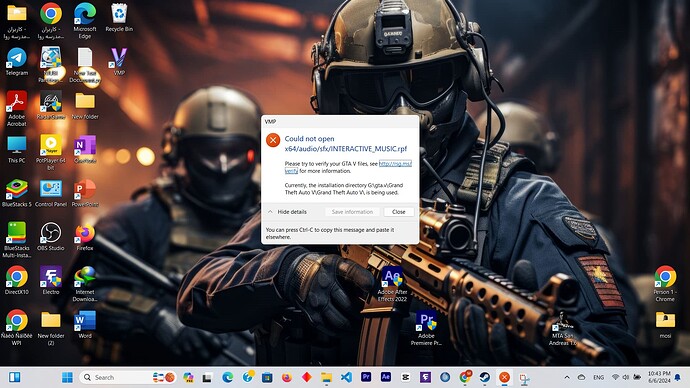This screenshot has height=388, width=690.
Task: Launch the BlueStacks Multi-Instance shortcut
Action: (17, 240)
